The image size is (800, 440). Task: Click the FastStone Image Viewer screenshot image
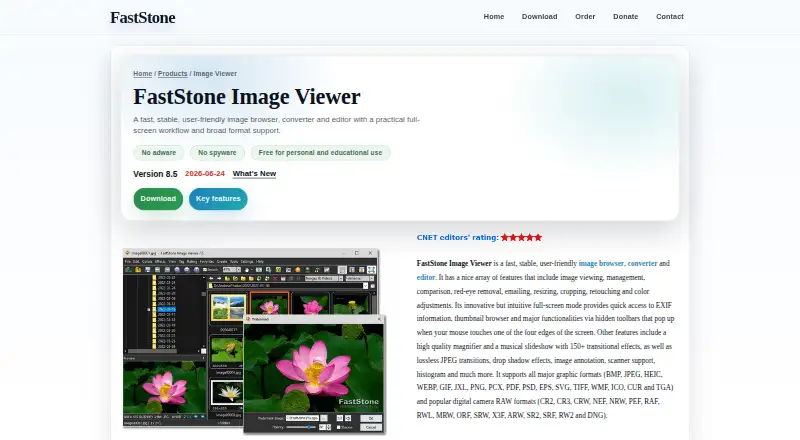coord(254,341)
